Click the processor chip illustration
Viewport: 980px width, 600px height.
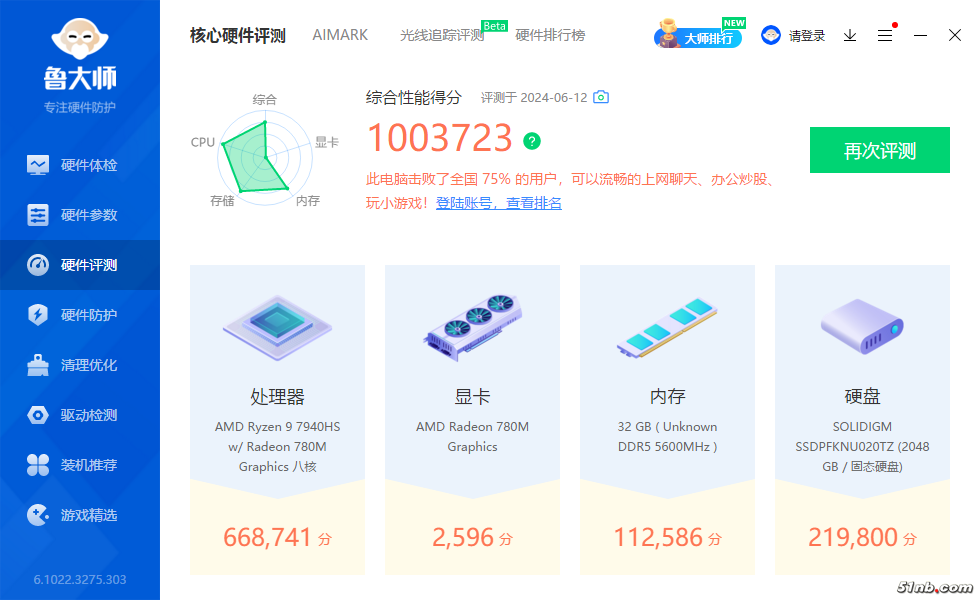tap(277, 326)
